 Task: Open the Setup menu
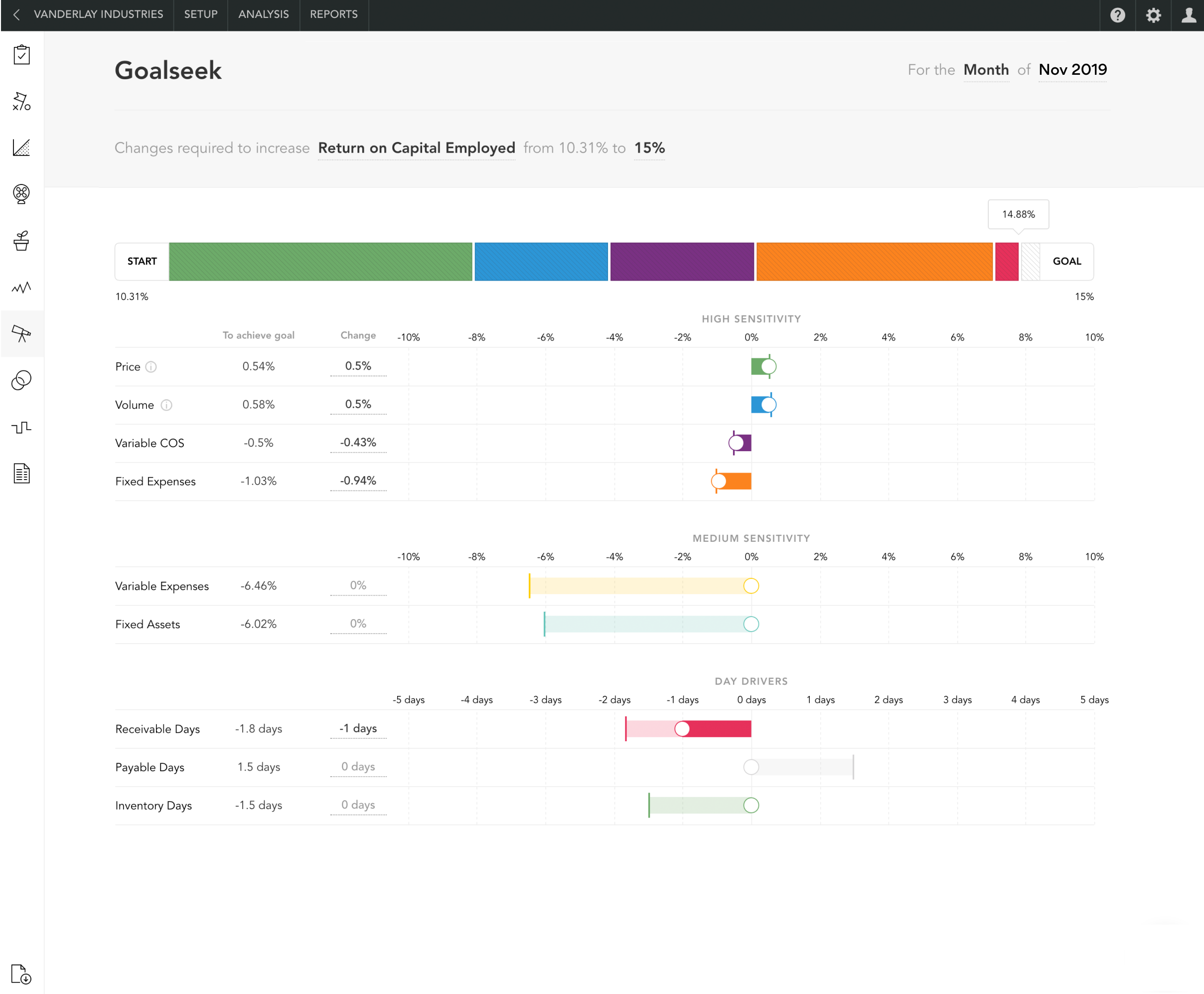201,14
